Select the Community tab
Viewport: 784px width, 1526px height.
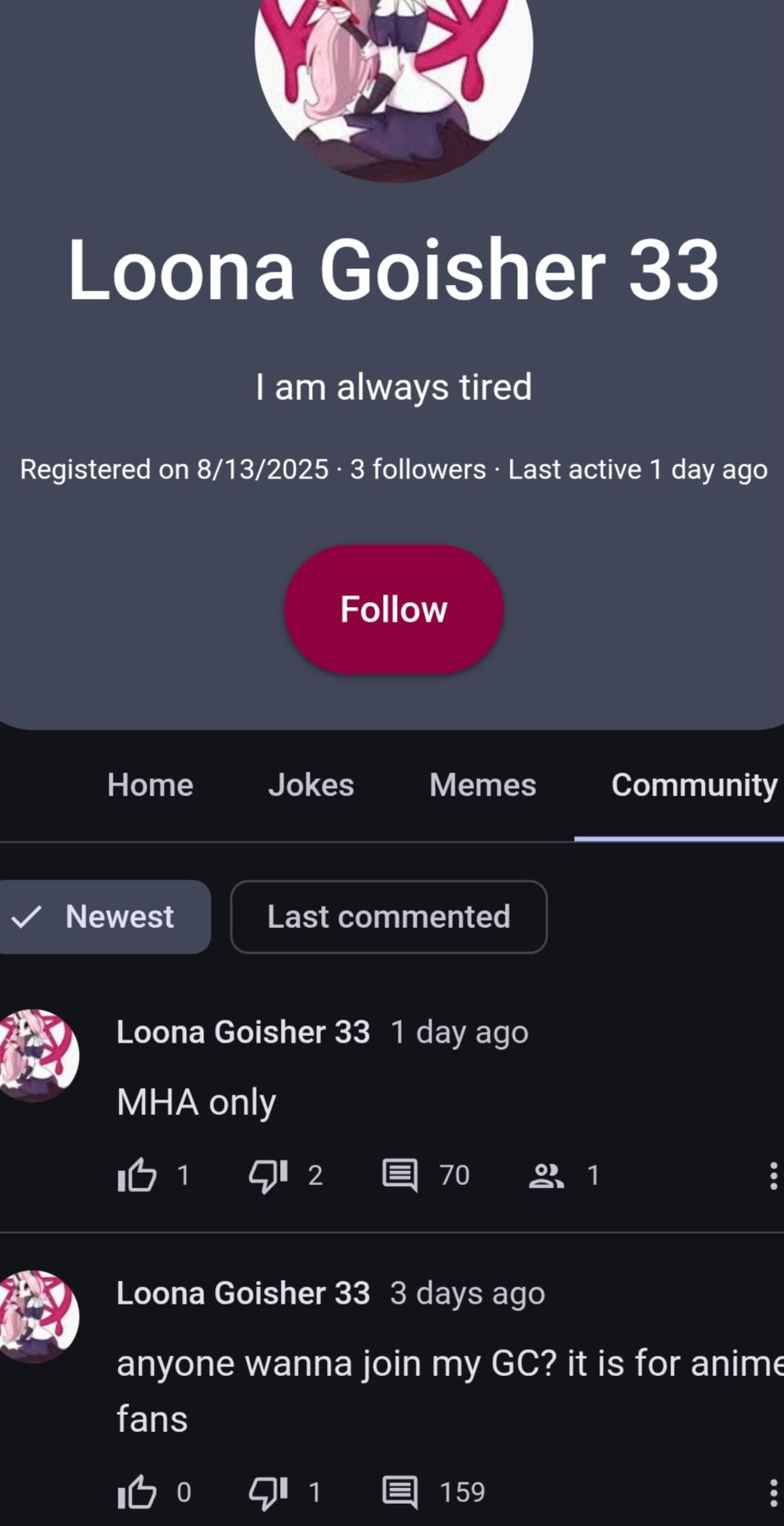tap(693, 785)
